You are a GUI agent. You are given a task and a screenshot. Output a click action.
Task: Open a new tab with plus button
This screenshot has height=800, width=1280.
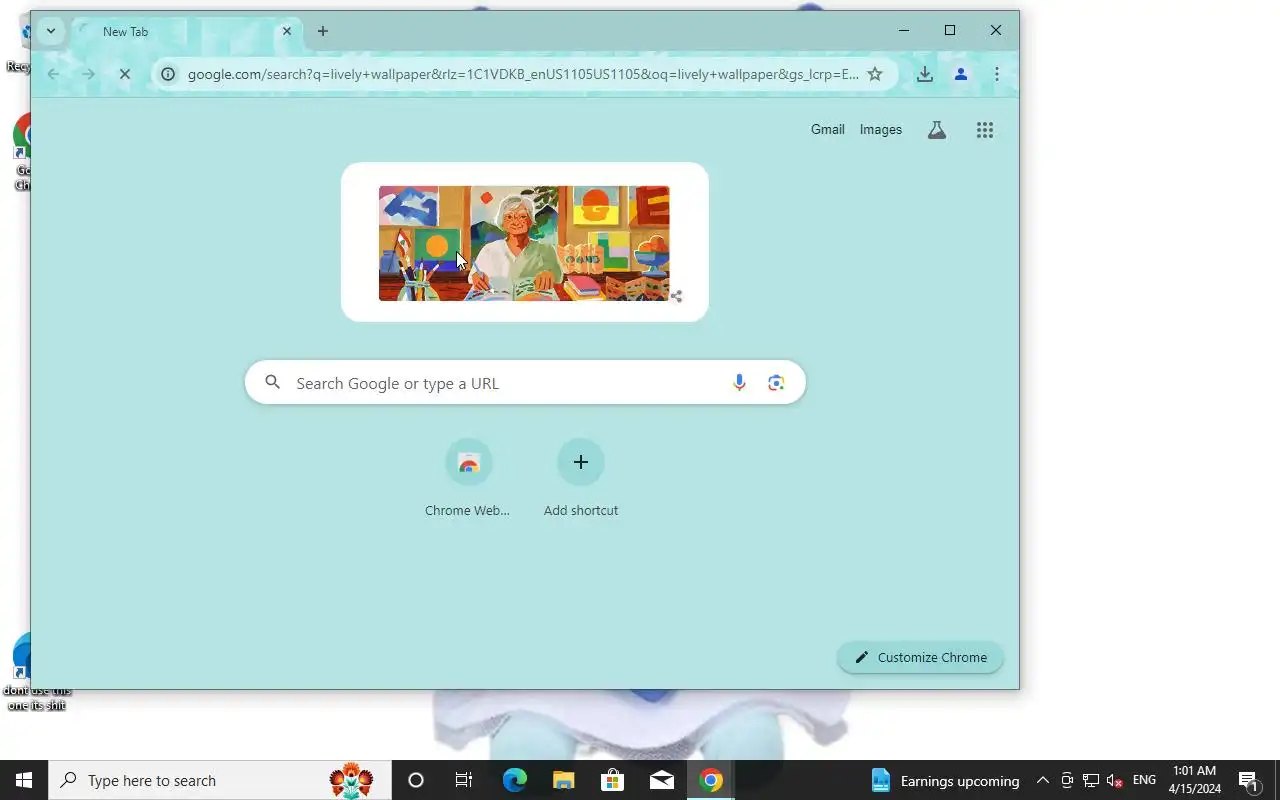click(322, 31)
